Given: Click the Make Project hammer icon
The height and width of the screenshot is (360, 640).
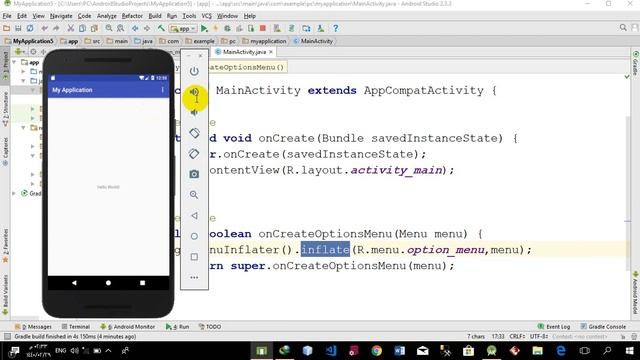Looking at the screenshot, I should (x=161, y=28).
